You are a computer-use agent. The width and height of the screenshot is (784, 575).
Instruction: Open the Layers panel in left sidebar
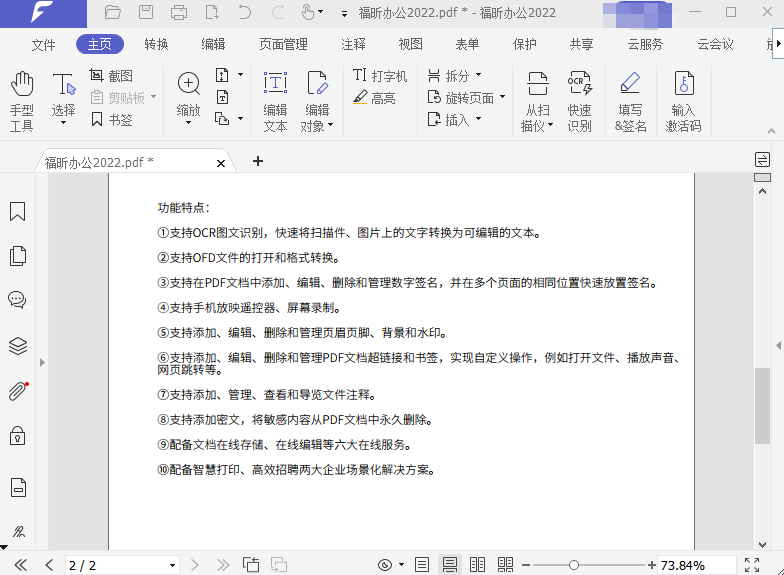17,346
